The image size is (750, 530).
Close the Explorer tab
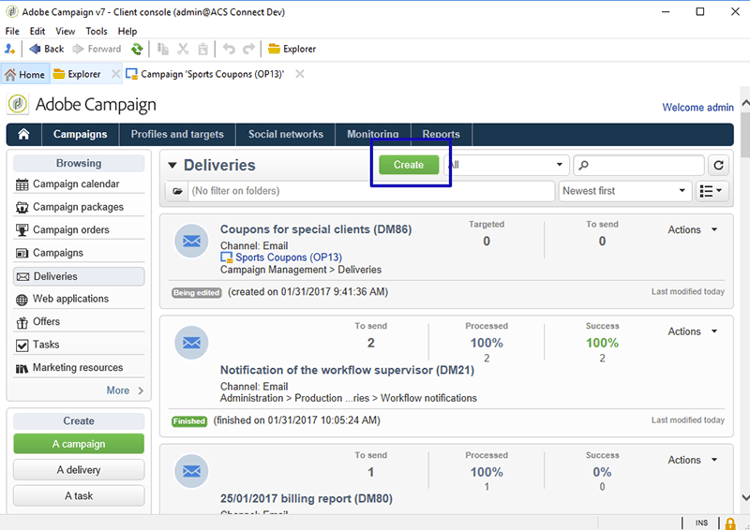point(115,74)
